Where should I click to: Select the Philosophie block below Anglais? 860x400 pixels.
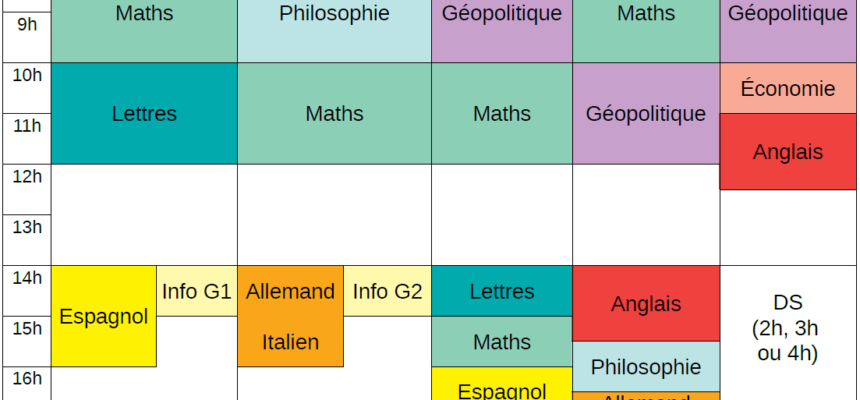tap(645, 366)
